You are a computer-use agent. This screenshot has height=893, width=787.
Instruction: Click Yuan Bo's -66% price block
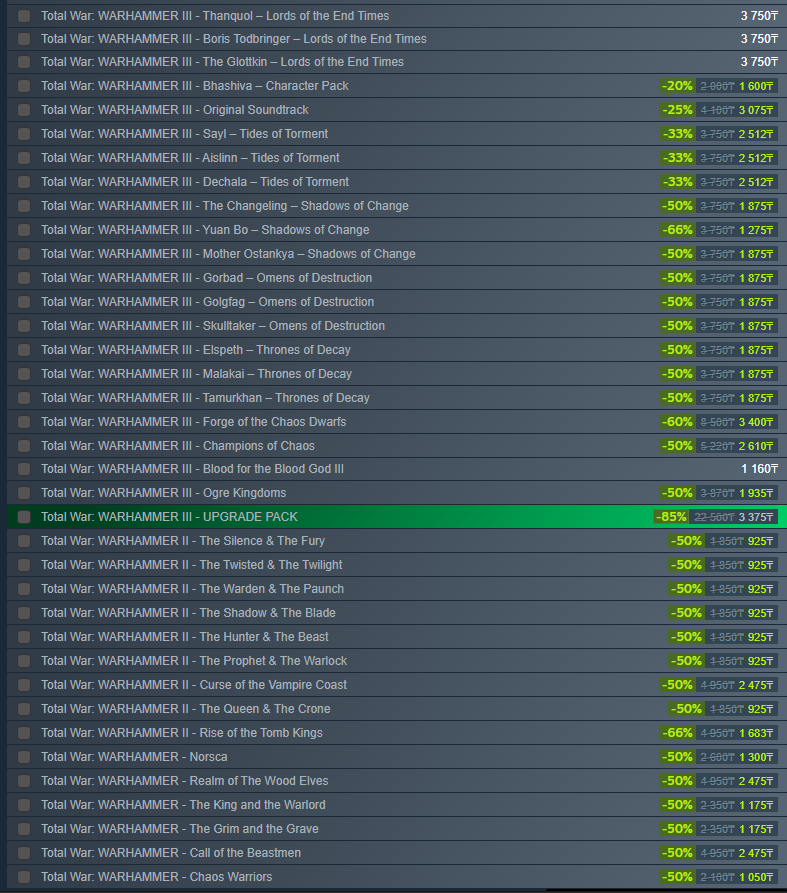pos(718,230)
